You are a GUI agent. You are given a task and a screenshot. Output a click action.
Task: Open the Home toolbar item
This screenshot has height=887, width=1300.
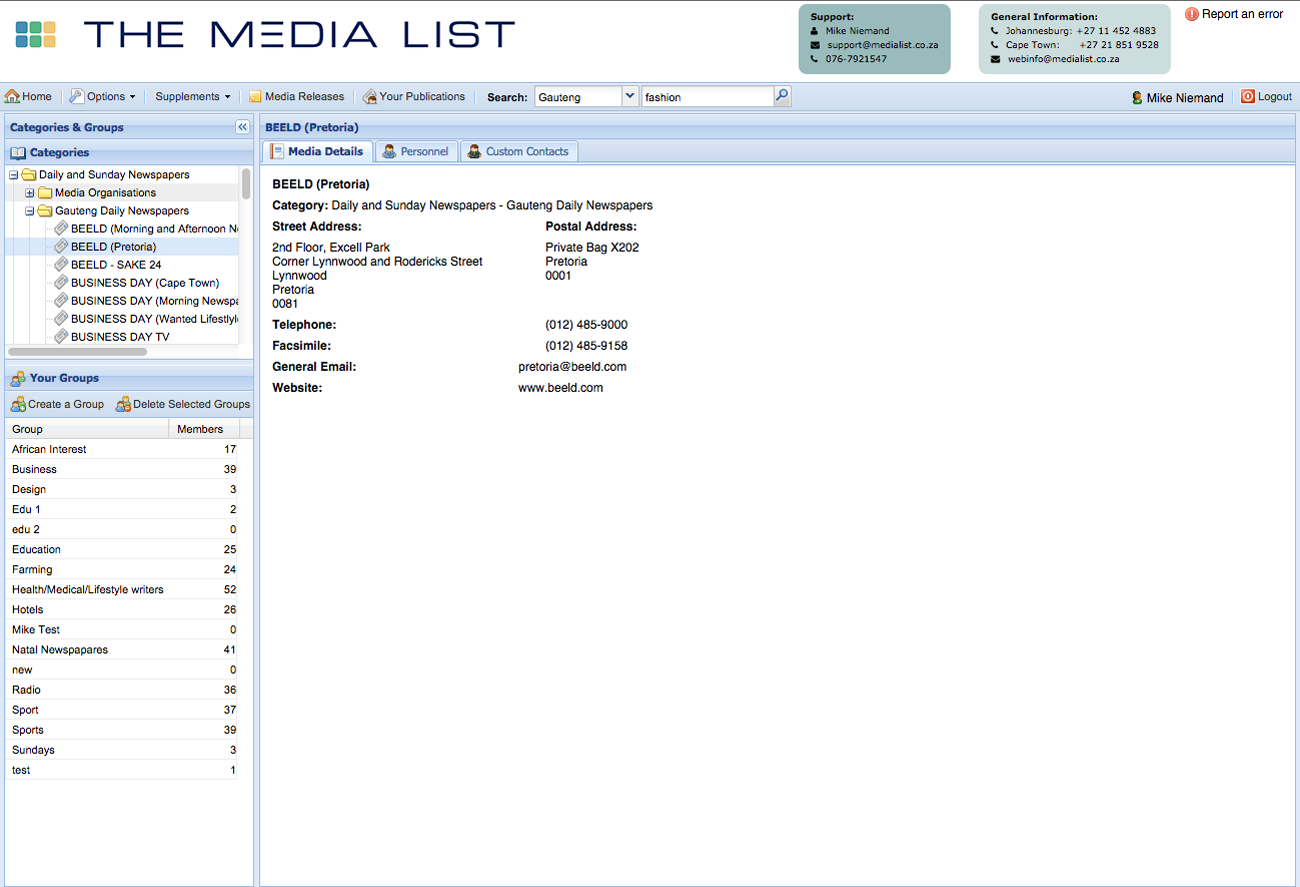pyautogui.click(x=28, y=97)
